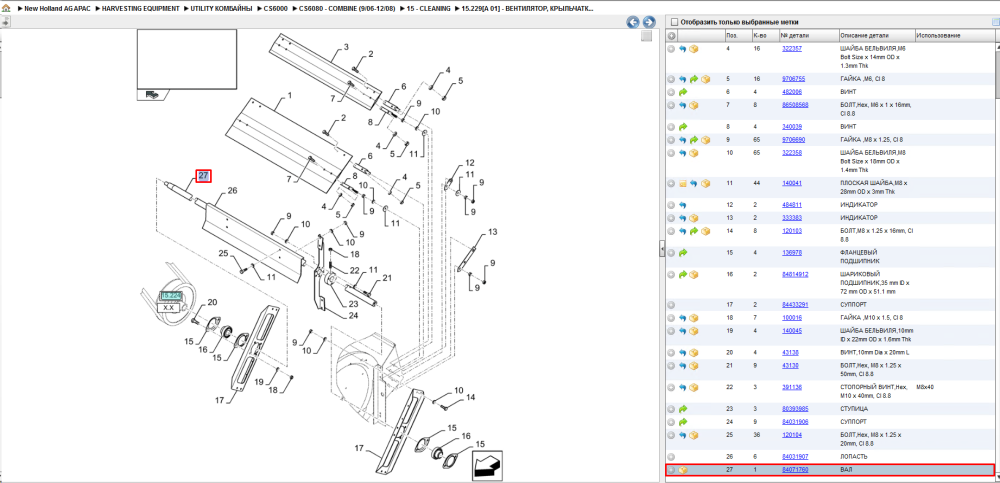The image size is (1000, 483).
Task: Toggle the gray circle for part 84433291
Action: click(672, 305)
